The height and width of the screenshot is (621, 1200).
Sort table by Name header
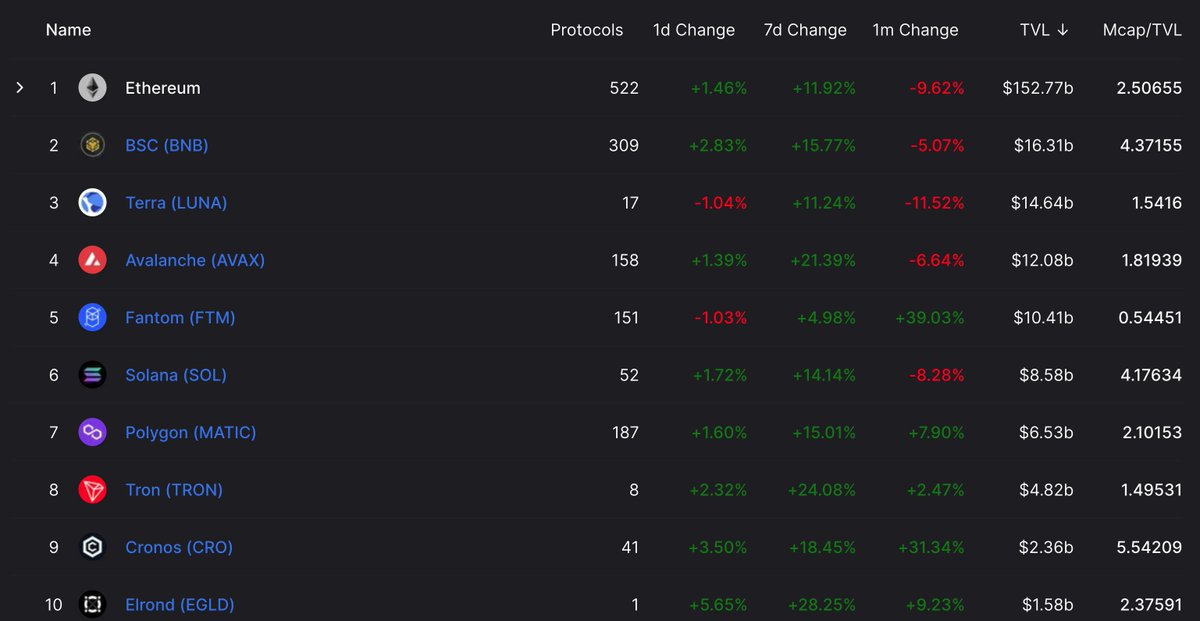[68, 30]
